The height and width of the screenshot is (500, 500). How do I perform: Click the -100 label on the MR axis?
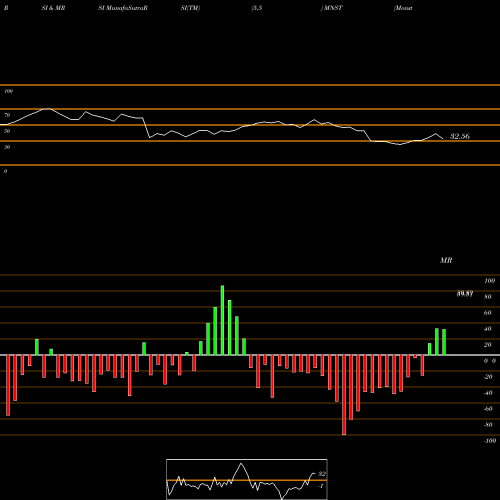pos(490,441)
